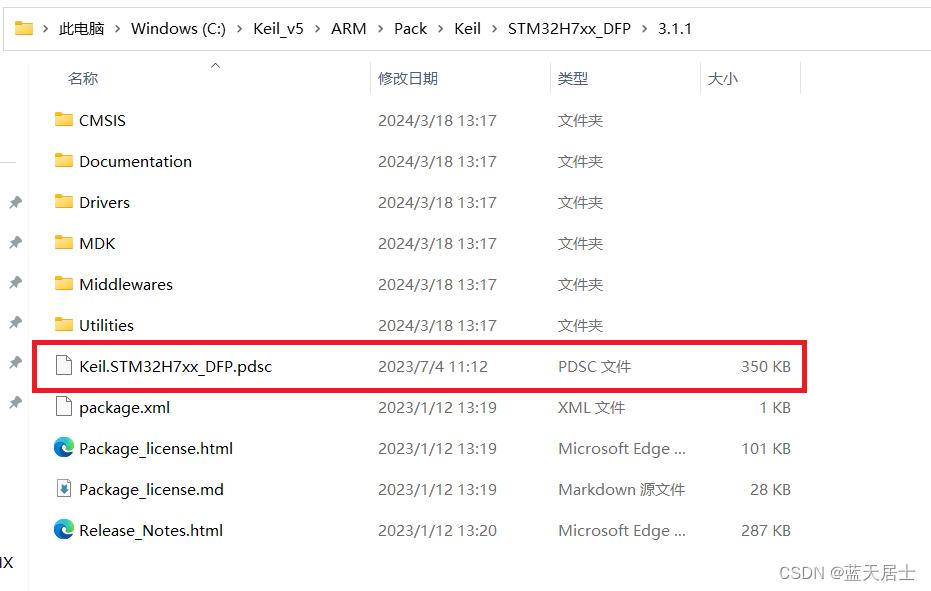
Task: Select the Documentation folder name
Action: click(135, 162)
